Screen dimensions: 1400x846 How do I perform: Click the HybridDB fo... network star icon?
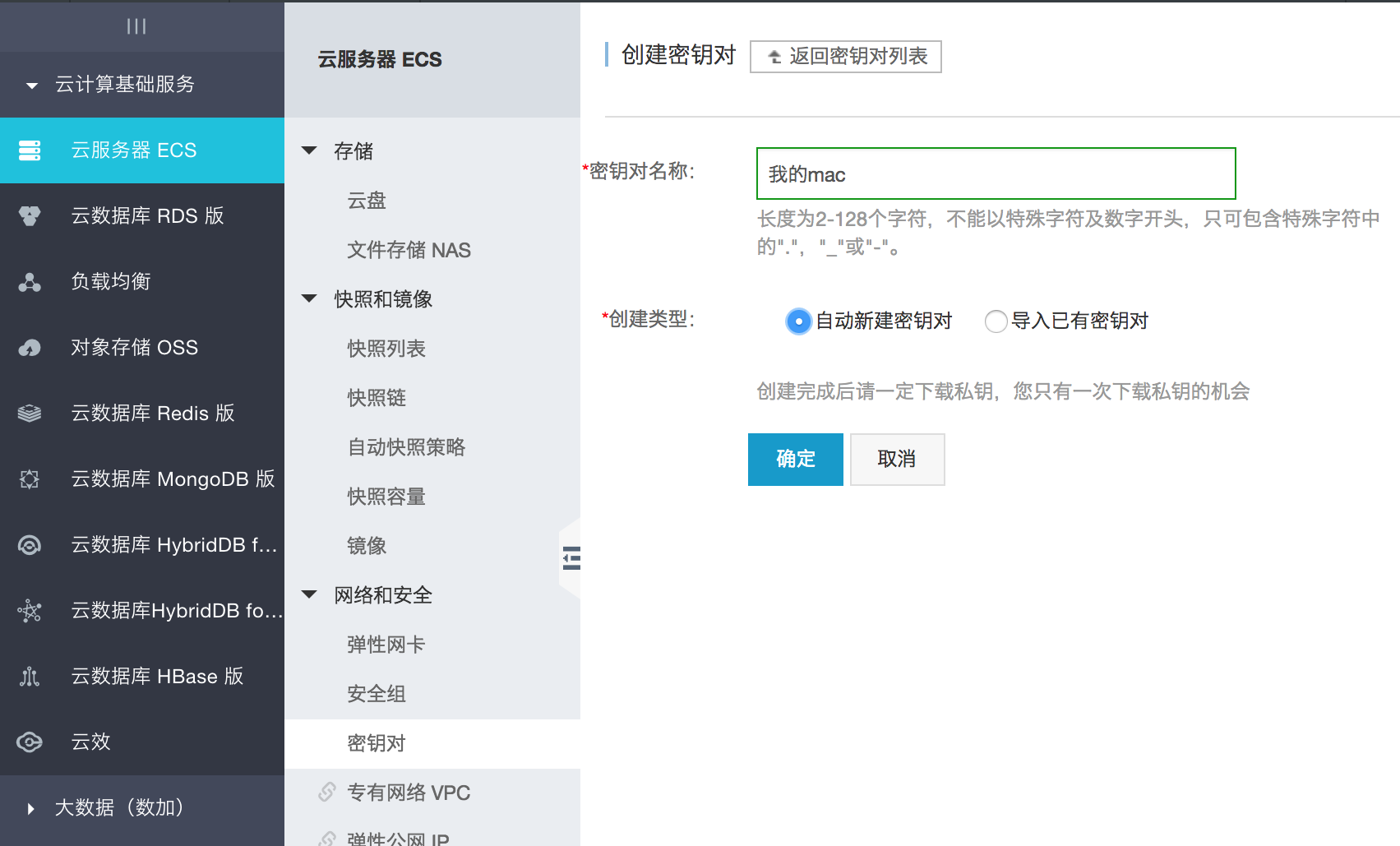coord(30,611)
